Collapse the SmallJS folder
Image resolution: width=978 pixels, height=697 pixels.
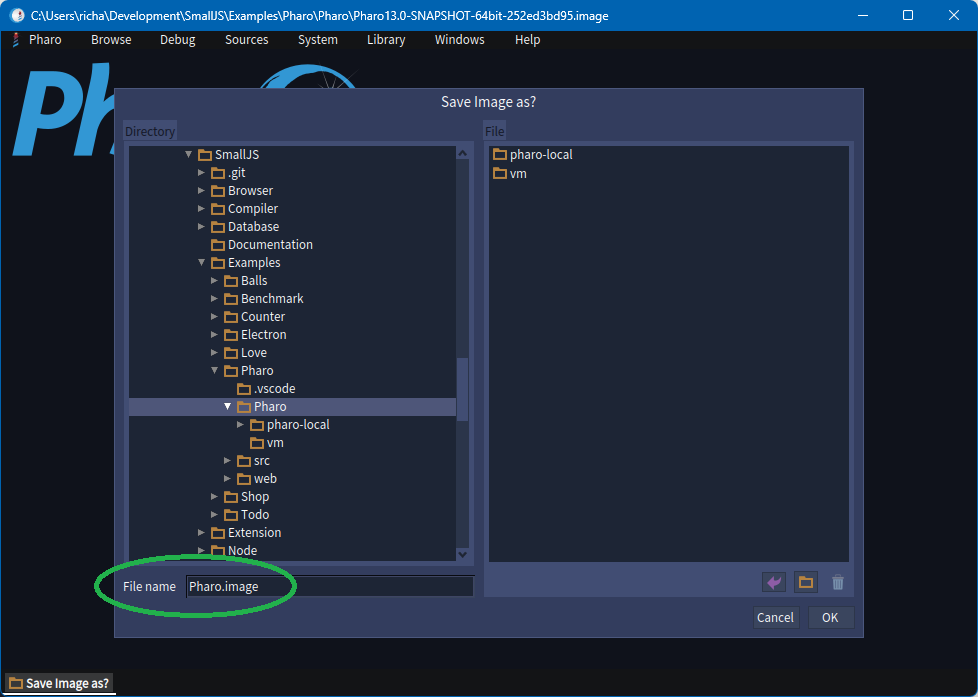(188, 154)
